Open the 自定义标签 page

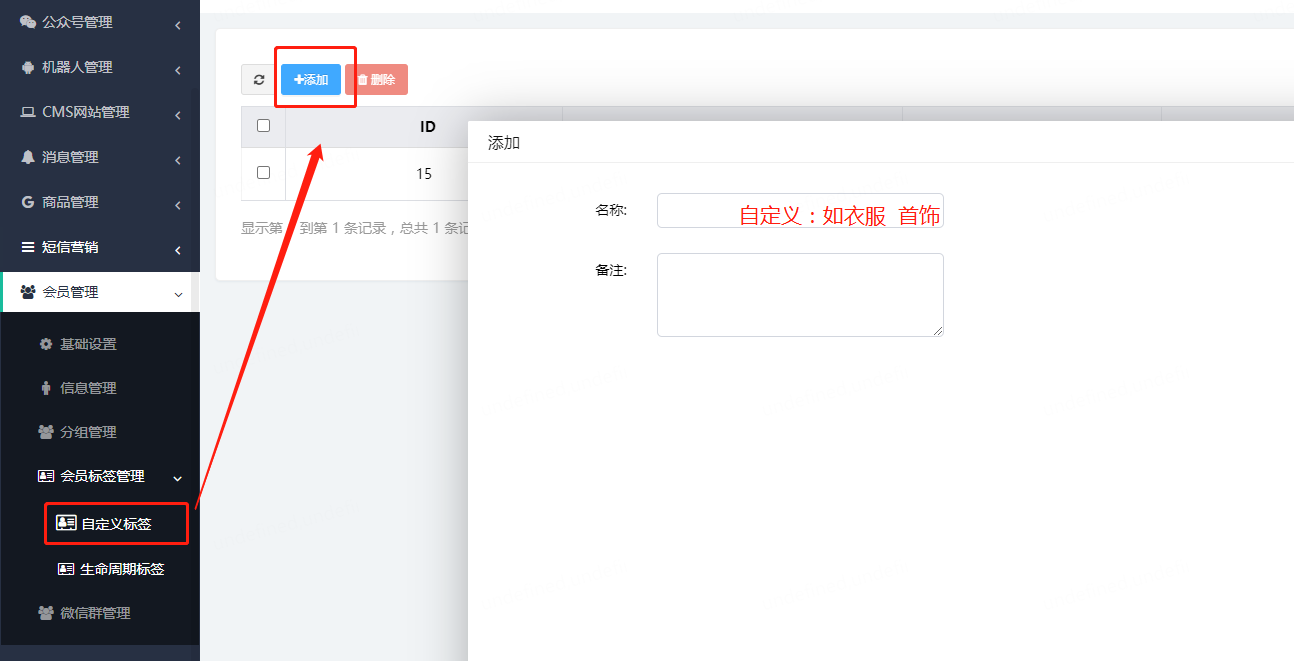coord(110,523)
